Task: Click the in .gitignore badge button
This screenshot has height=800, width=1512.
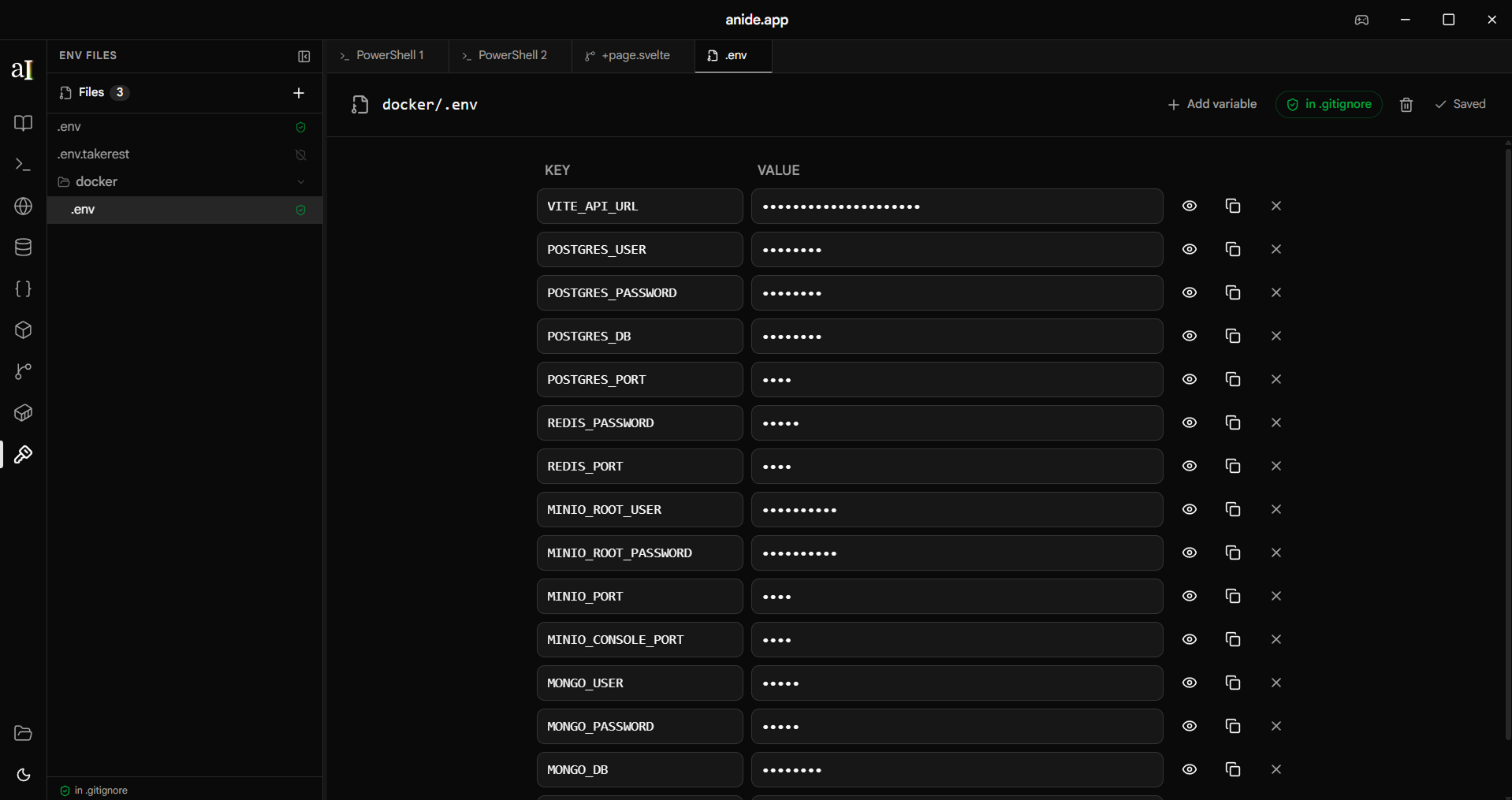Action: tap(1328, 105)
